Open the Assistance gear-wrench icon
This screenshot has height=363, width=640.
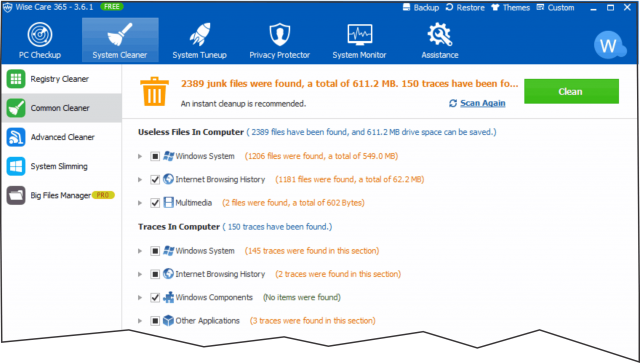click(x=440, y=35)
